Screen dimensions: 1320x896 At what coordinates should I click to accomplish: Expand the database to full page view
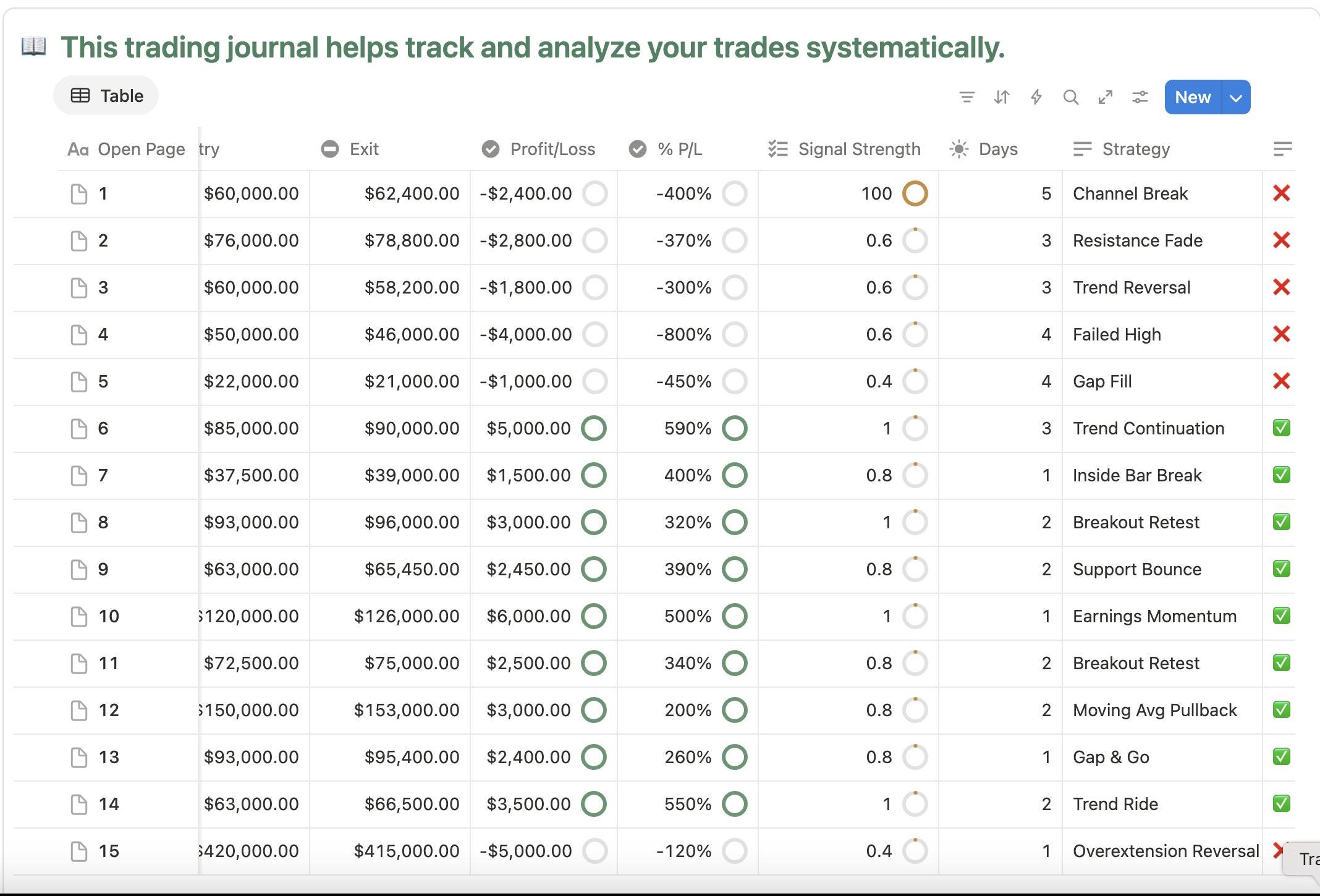point(1106,97)
